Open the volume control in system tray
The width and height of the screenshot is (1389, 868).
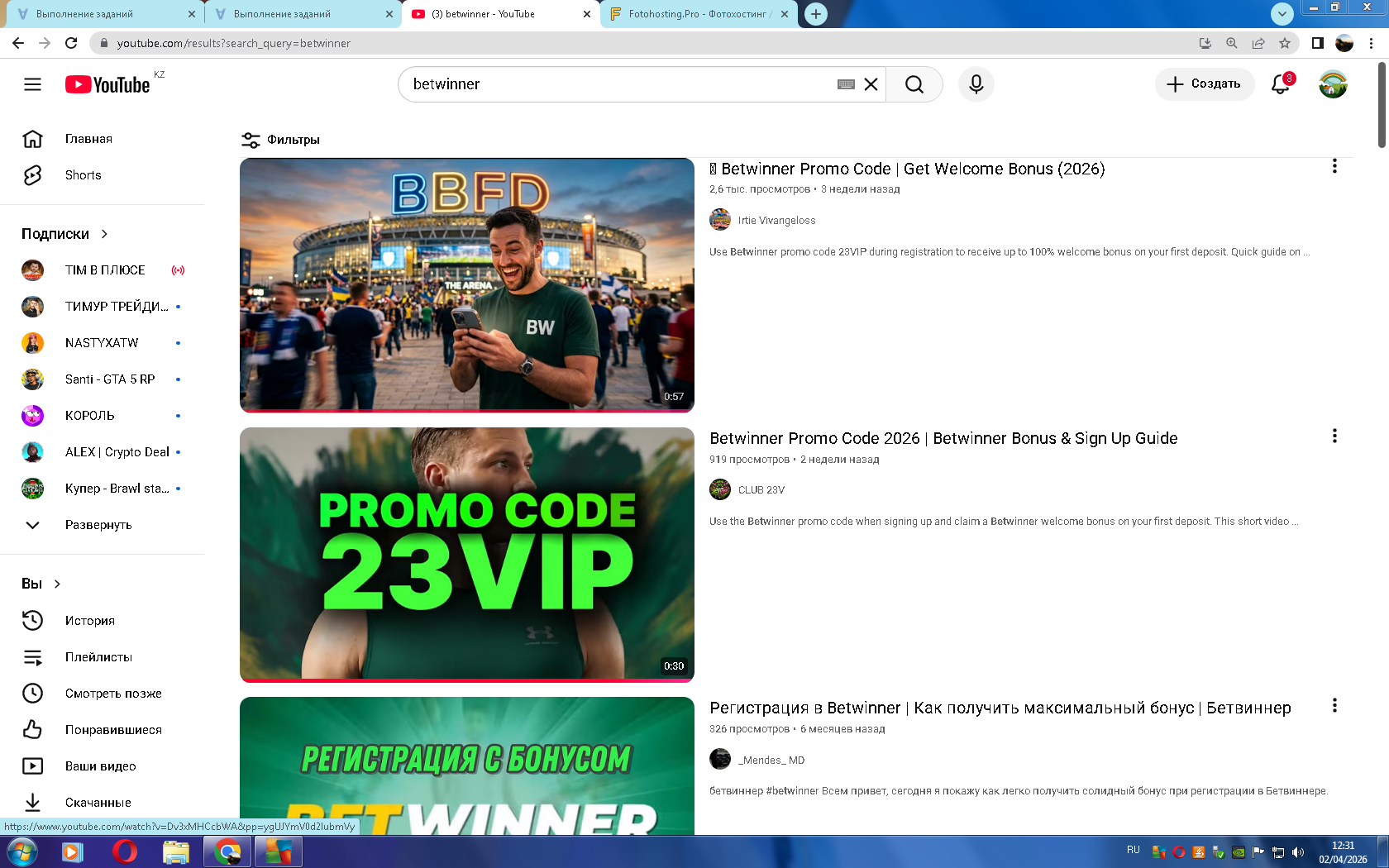pos(1298,851)
